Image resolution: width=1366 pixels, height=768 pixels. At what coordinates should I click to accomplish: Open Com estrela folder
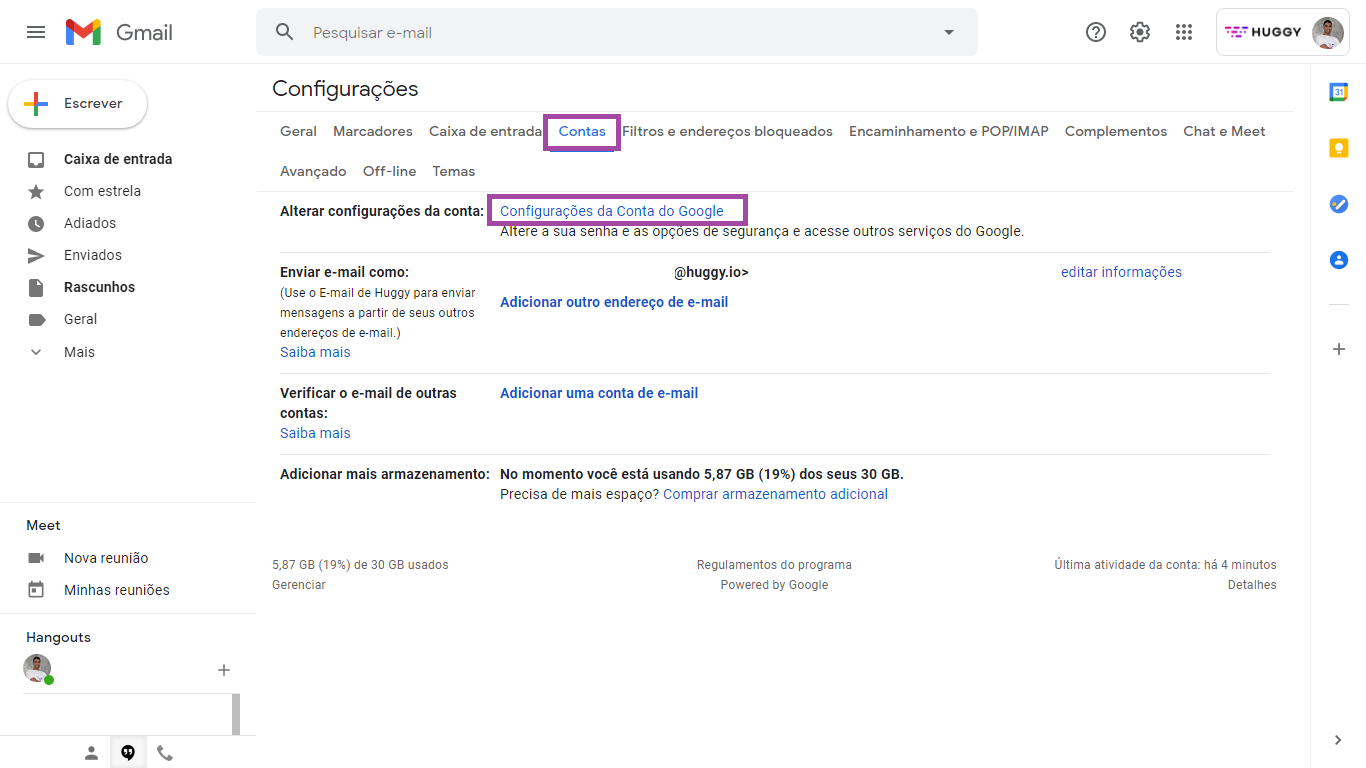[x=102, y=191]
